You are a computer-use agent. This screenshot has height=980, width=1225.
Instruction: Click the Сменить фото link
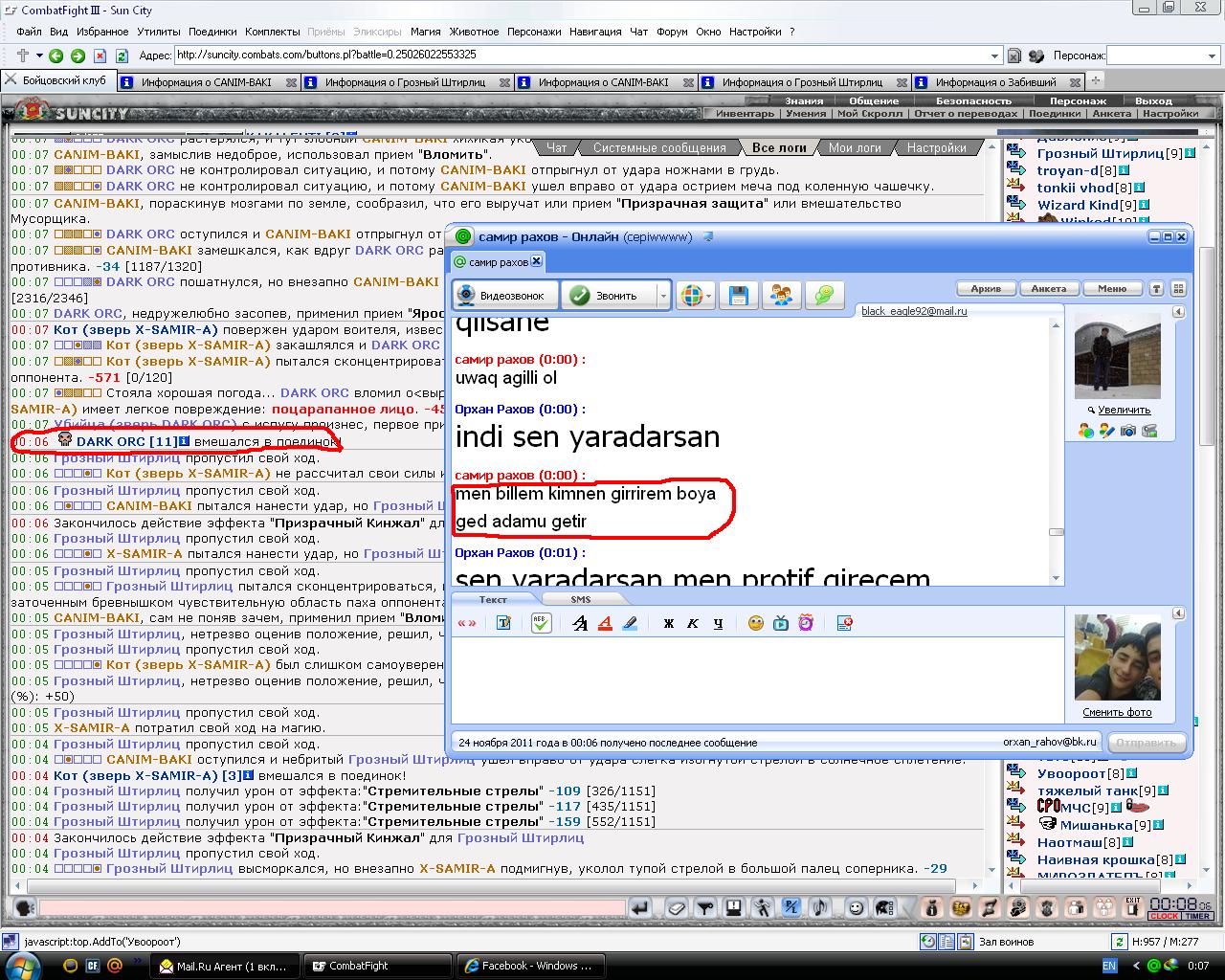point(1117,712)
